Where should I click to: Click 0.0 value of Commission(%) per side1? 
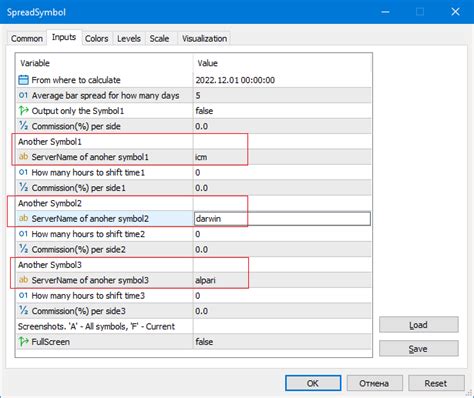coord(202,188)
